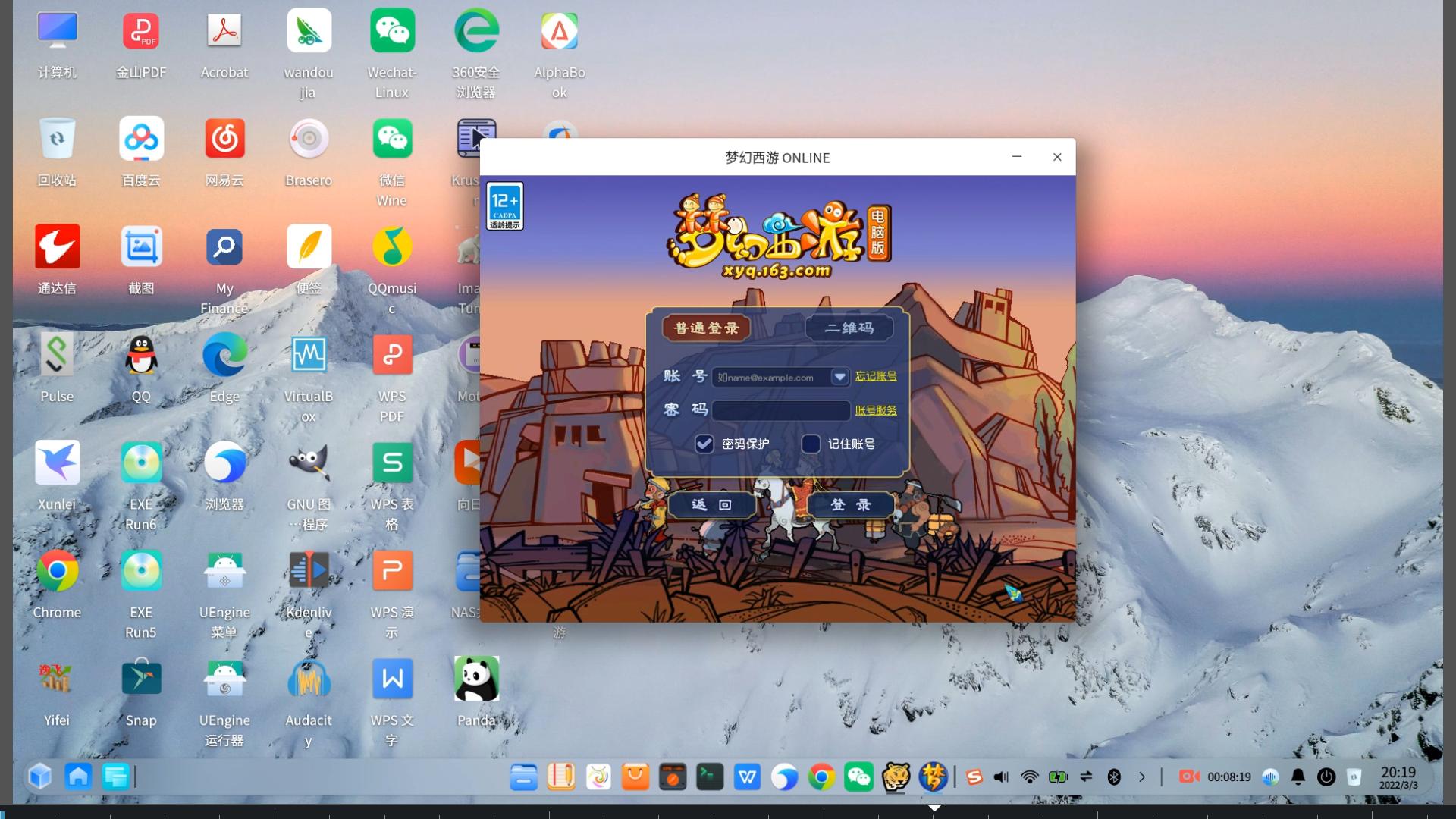Click the 登录 button
The width and height of the screenshot is (1456, 819).
pos(850,505)
